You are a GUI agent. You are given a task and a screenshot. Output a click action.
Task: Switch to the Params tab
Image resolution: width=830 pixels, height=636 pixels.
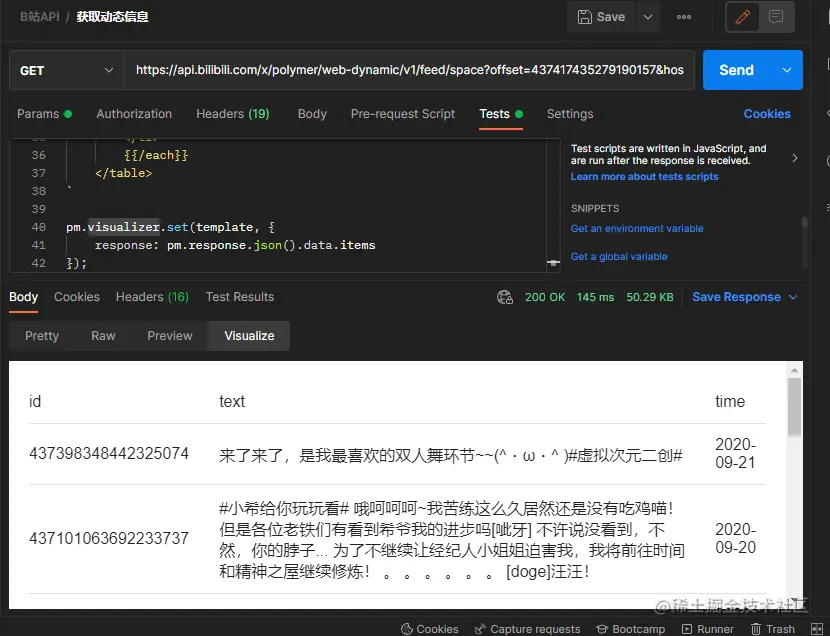[44, 114]
